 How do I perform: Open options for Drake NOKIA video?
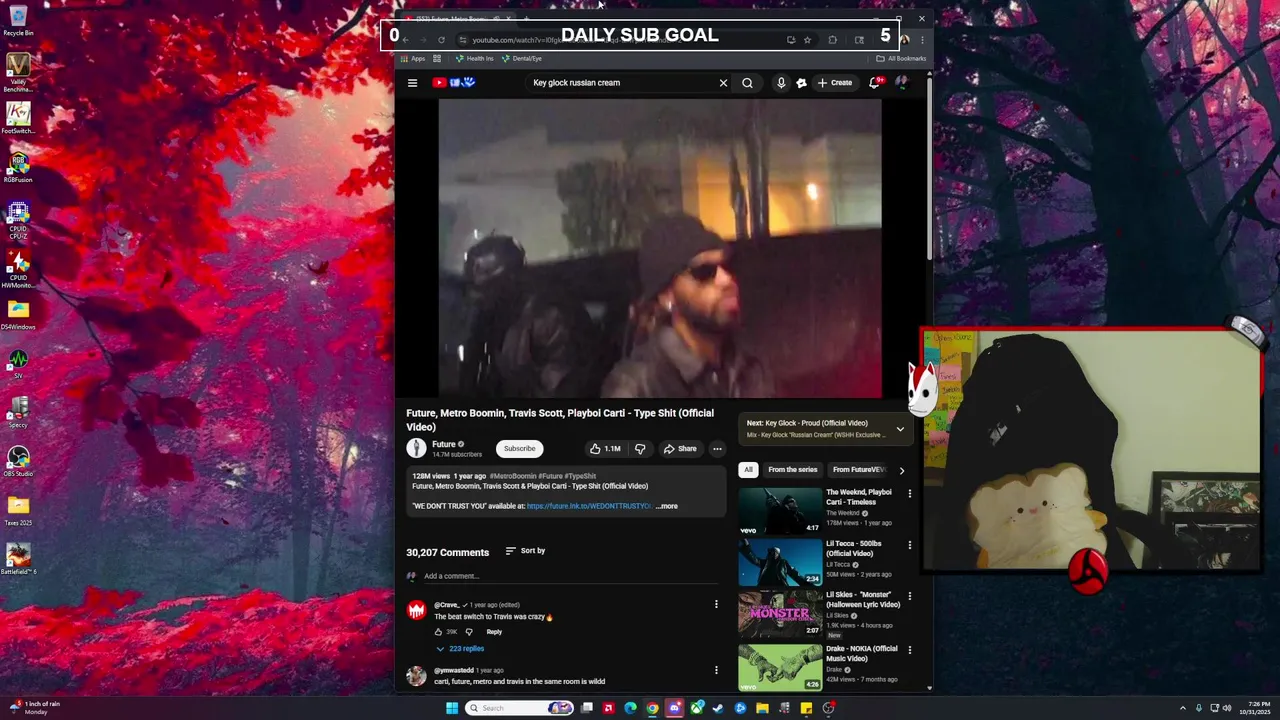(909, 650)
